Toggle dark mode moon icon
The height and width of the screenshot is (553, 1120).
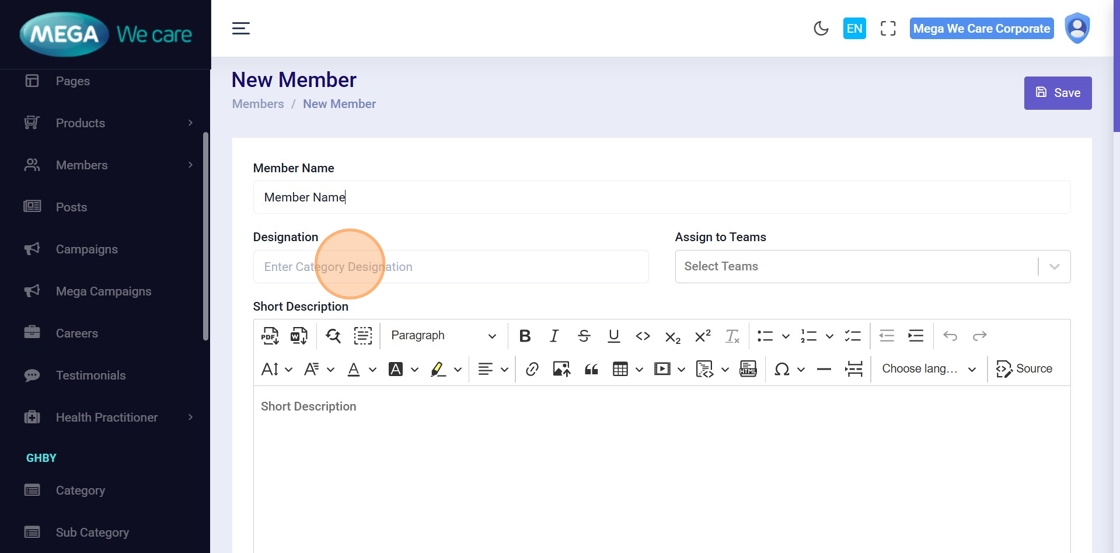coord(821,29)
